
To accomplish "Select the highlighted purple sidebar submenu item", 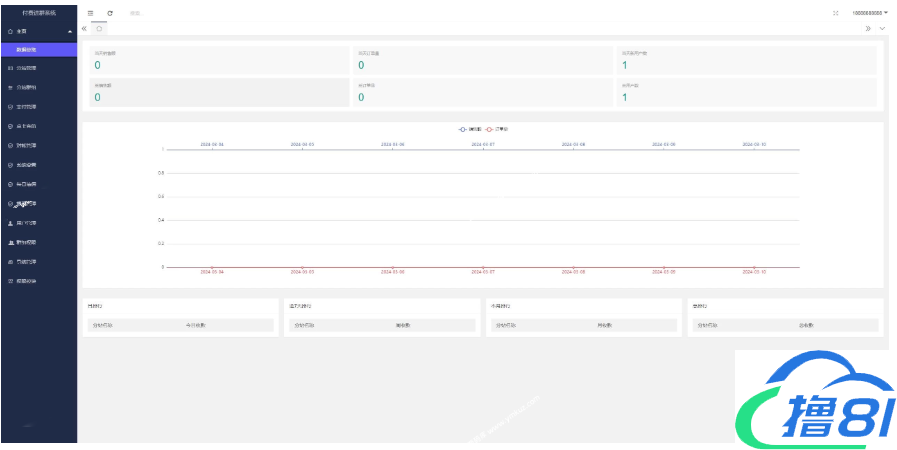I will coord(38,49).
